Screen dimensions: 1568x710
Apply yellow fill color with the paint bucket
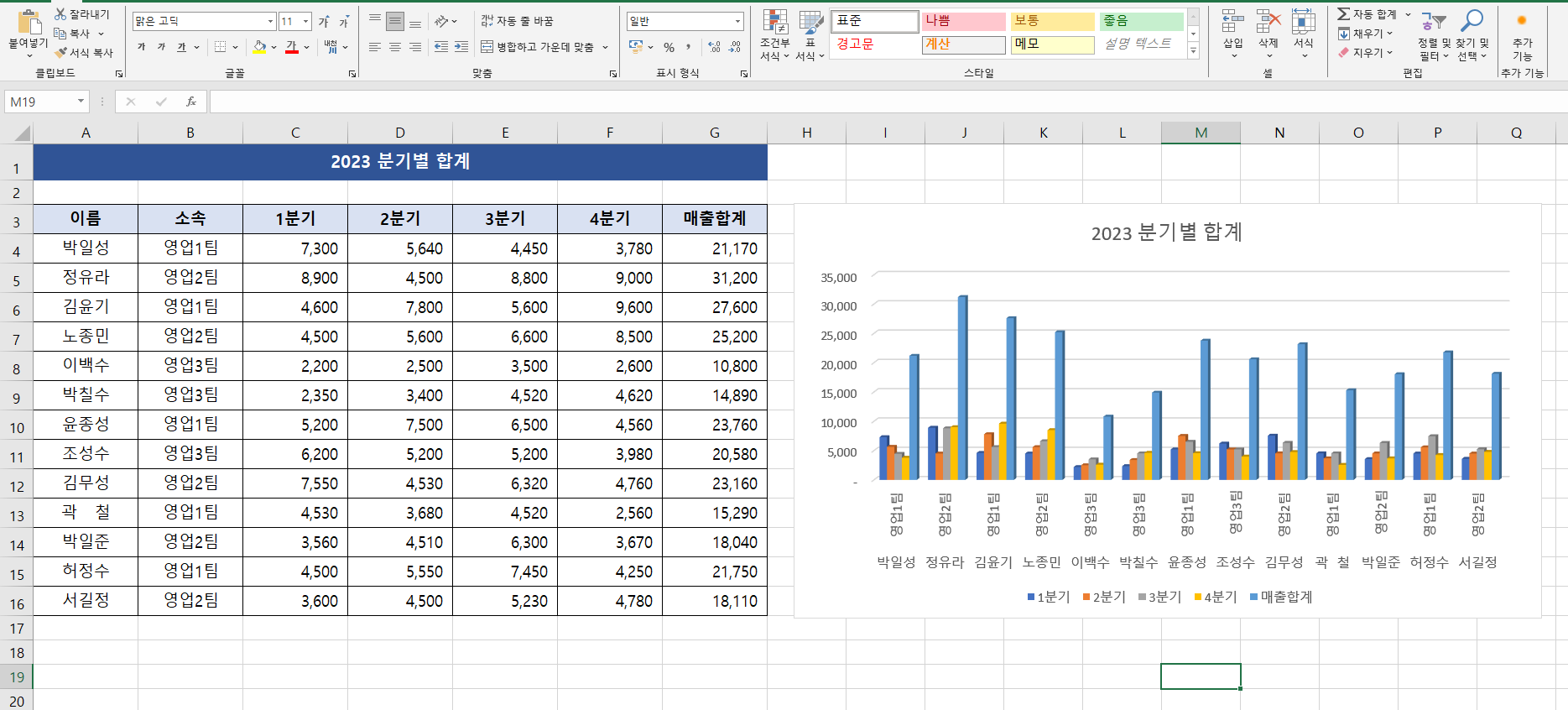tap(260, 47)
